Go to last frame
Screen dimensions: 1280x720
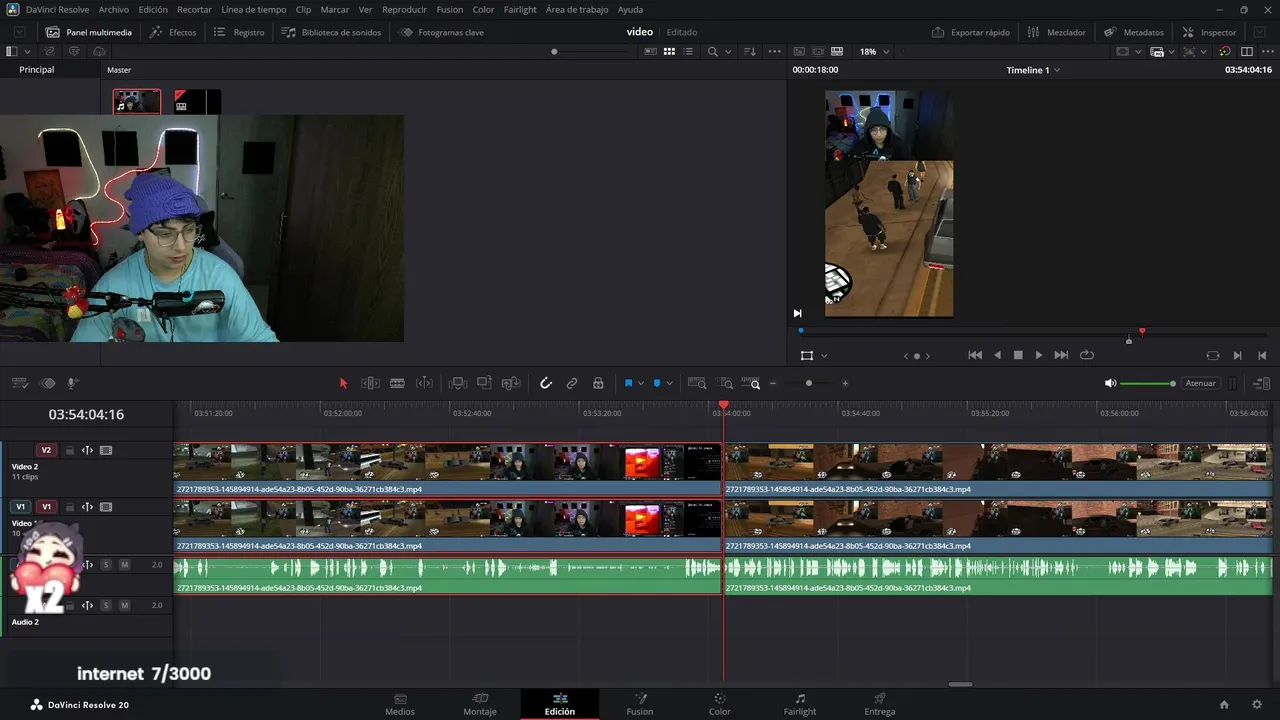tap(1061, 355)
